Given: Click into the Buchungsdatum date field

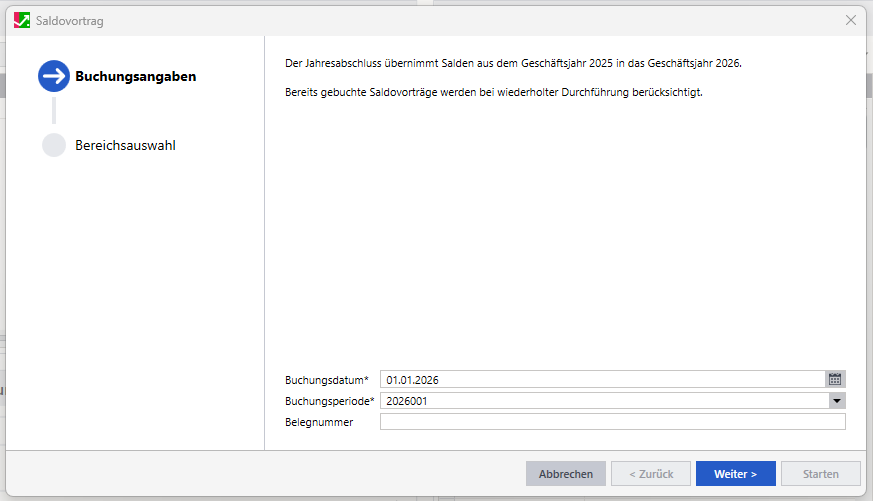Looking at the screenshot, I should coord(602,379).
